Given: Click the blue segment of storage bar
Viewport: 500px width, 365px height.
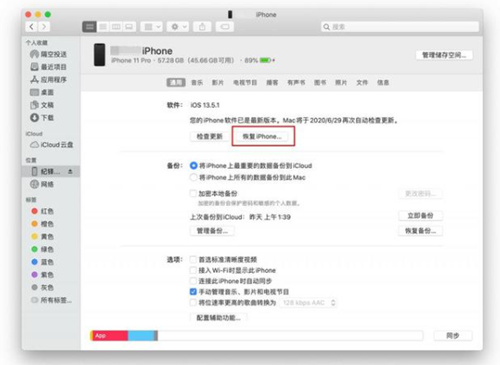Looking at the screenshot, I should [141, 336].
